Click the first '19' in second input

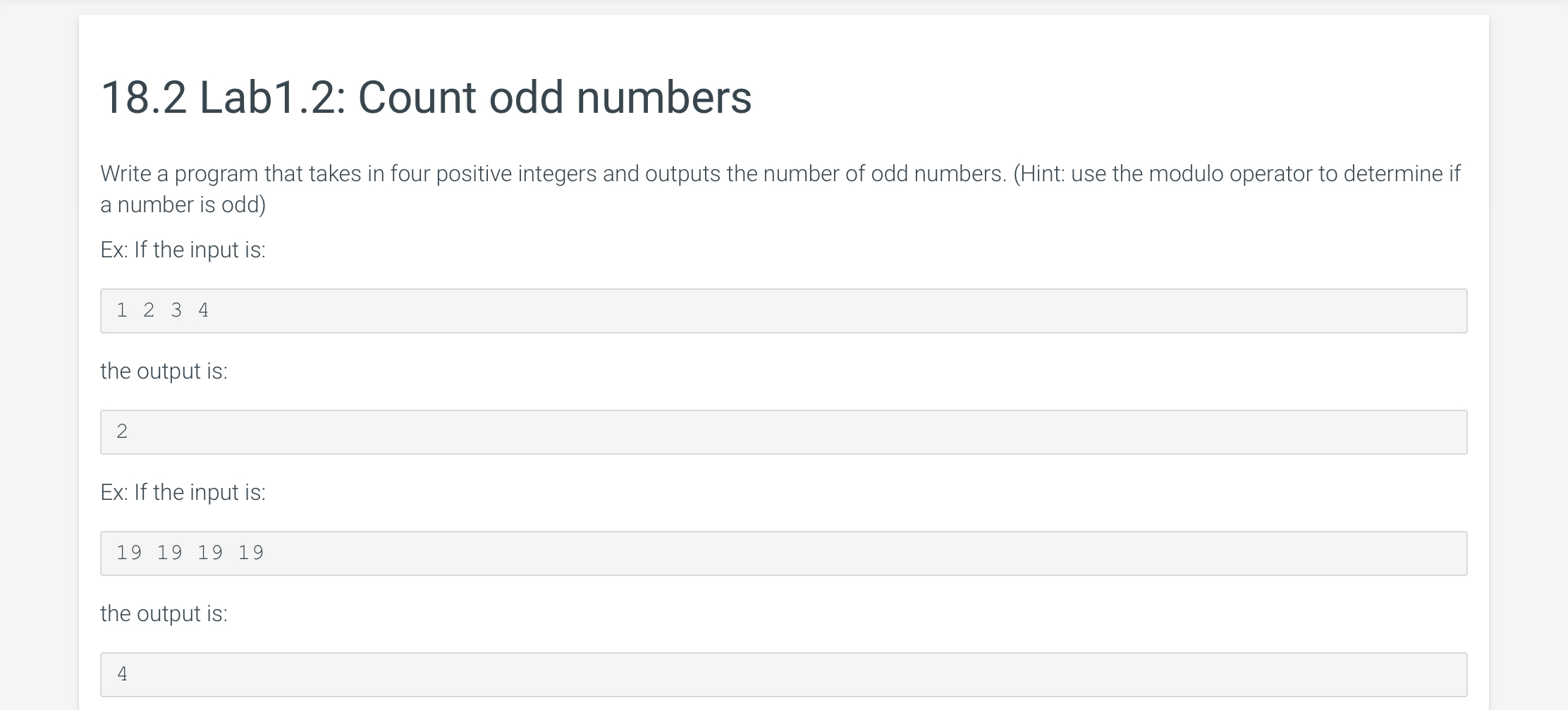pos(129,553)
